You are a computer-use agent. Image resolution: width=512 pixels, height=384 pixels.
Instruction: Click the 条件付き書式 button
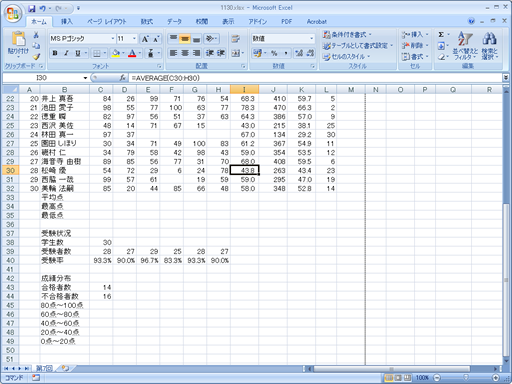(x=347, y=34)
